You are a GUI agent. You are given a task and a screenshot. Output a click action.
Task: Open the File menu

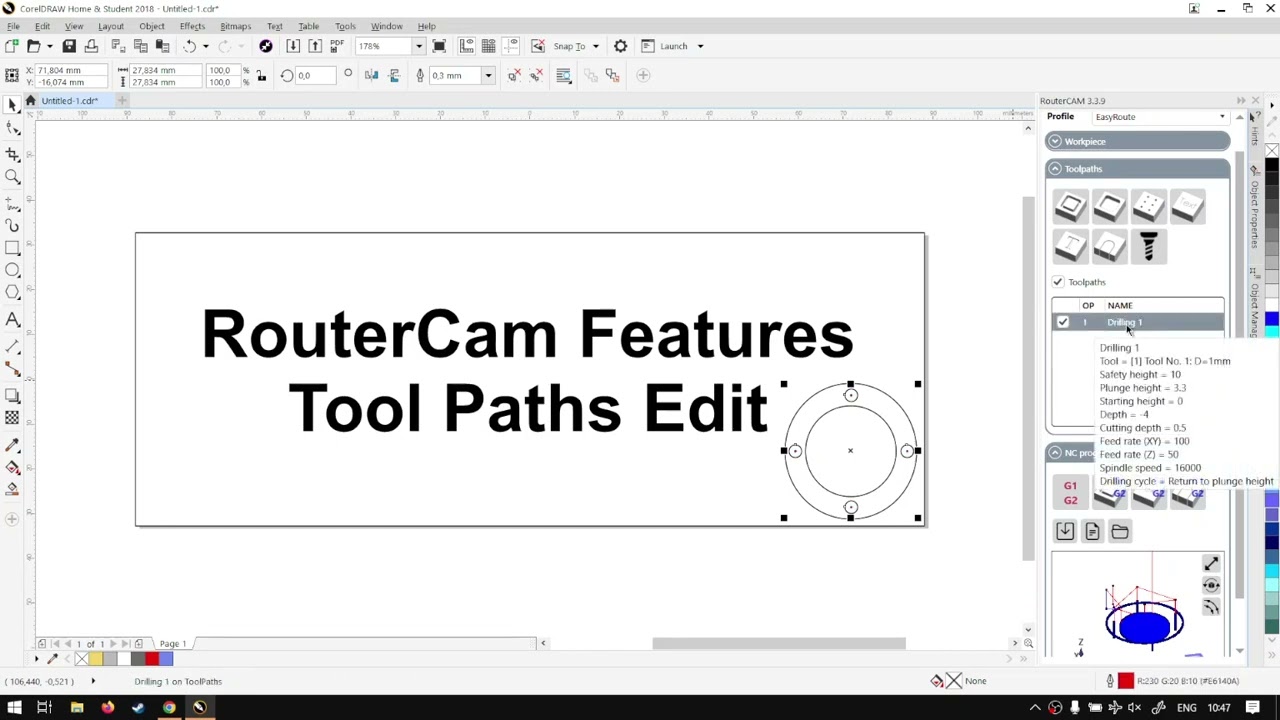tap(13, 26)
